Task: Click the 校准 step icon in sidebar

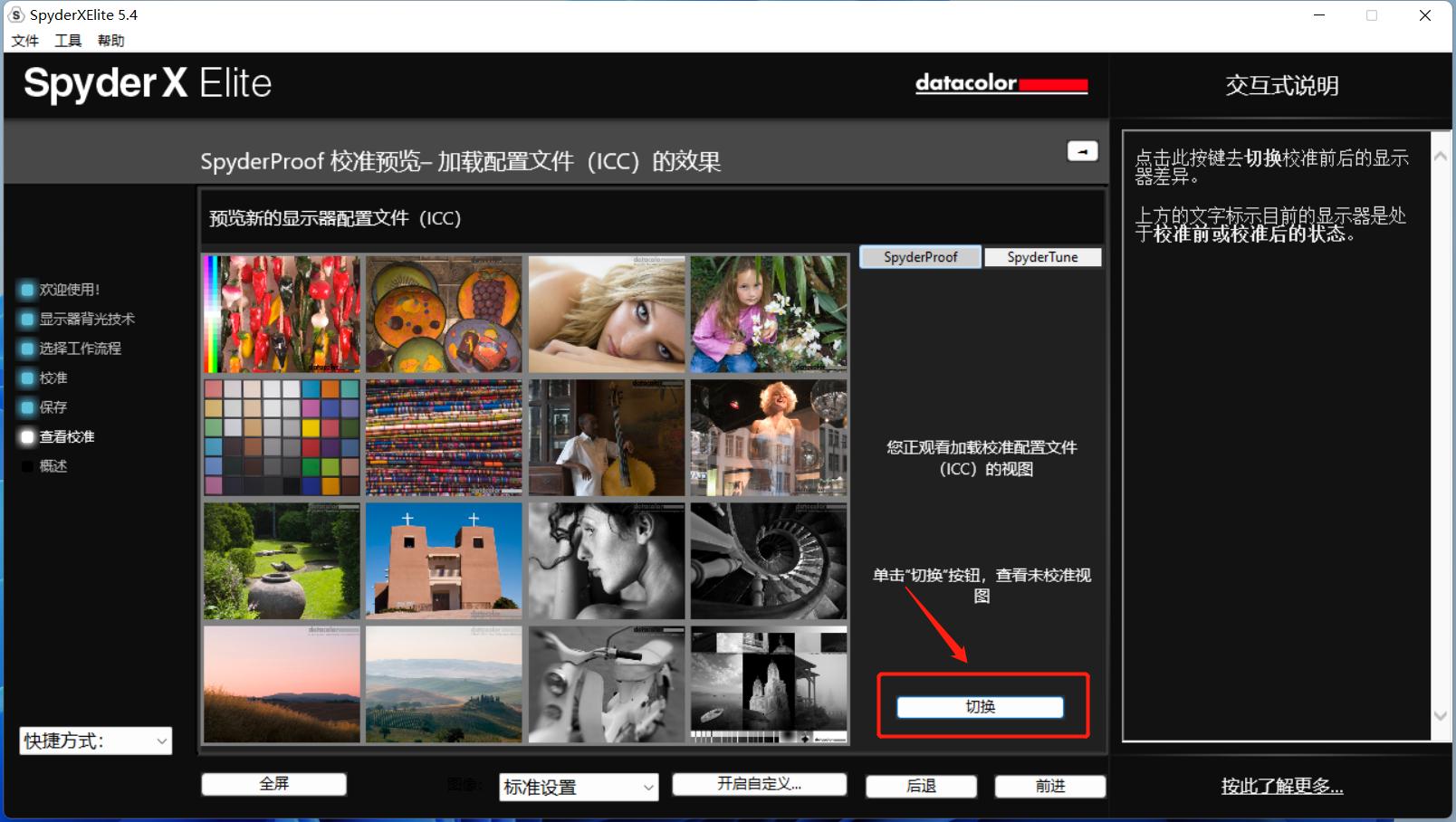Action: (x=26, y=378)
